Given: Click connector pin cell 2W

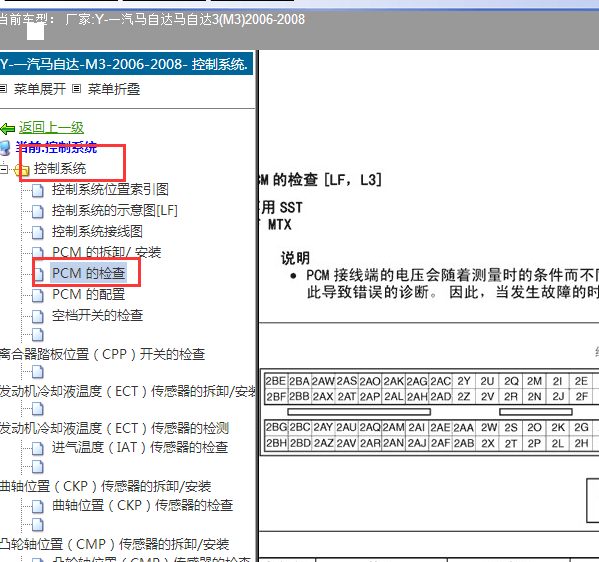Looking at the screenshot, I should [x=487, y=427].
